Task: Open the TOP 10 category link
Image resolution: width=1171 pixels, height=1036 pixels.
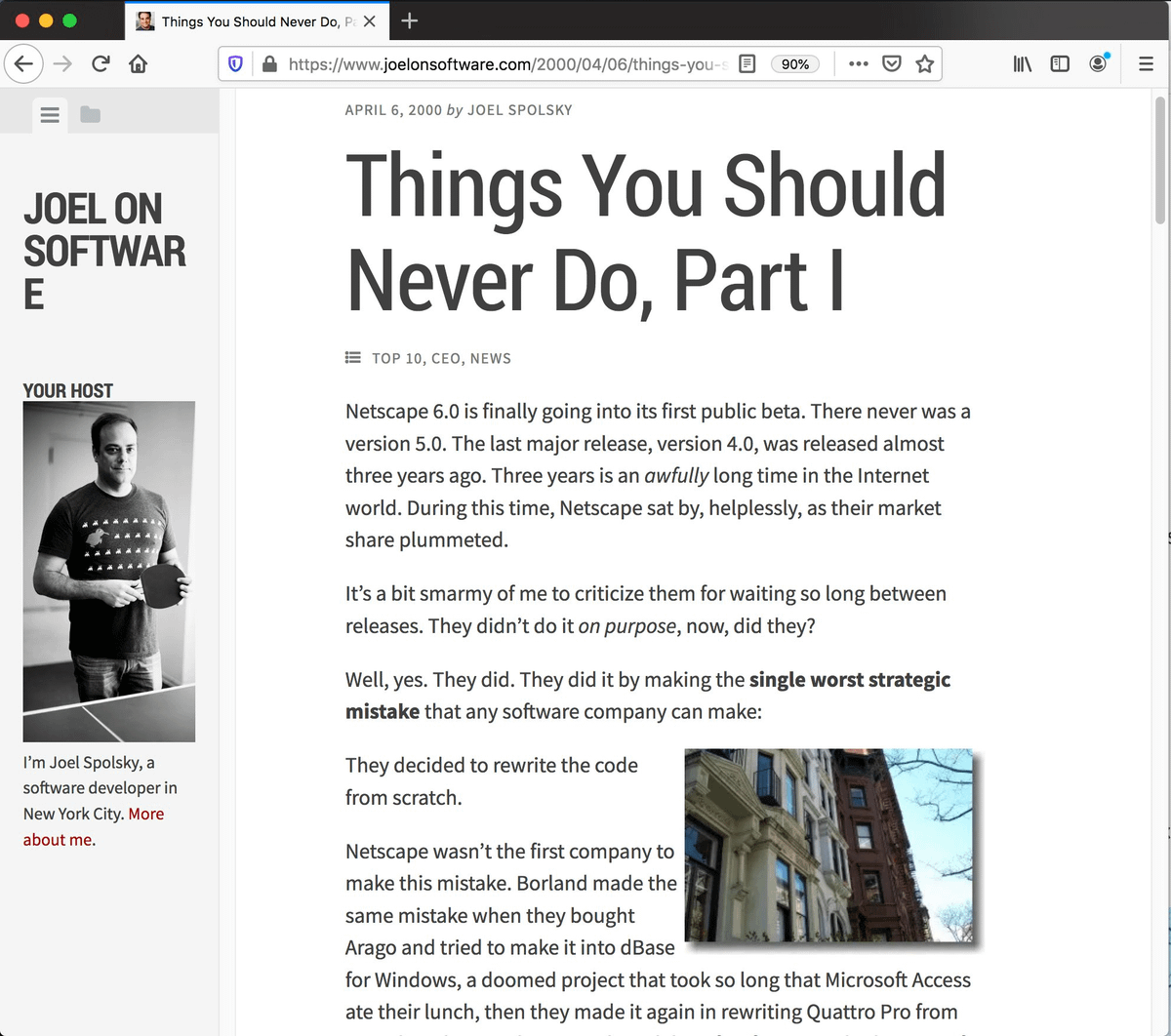Action: (397, 359)
